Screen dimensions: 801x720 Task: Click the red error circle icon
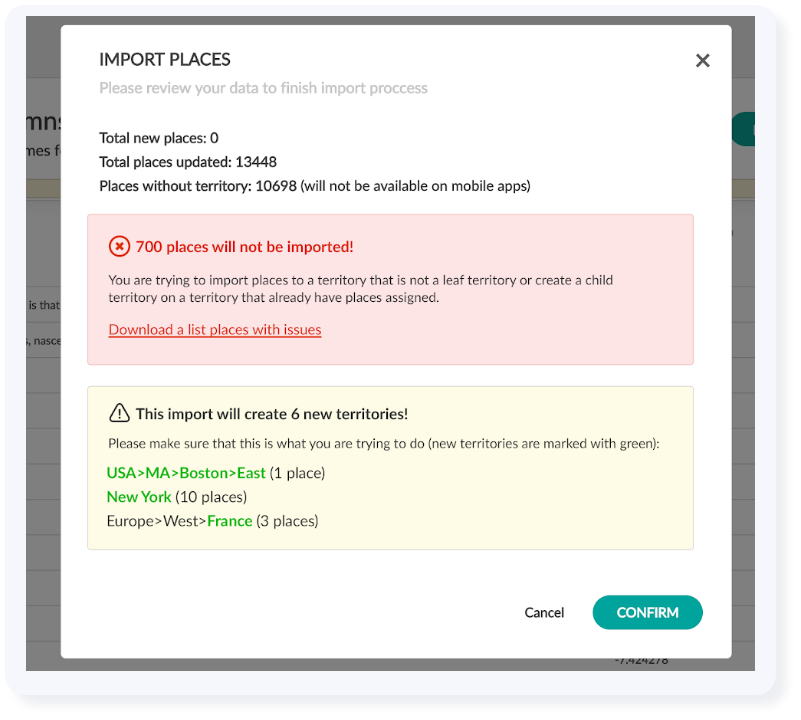click(x=119, y=246)
